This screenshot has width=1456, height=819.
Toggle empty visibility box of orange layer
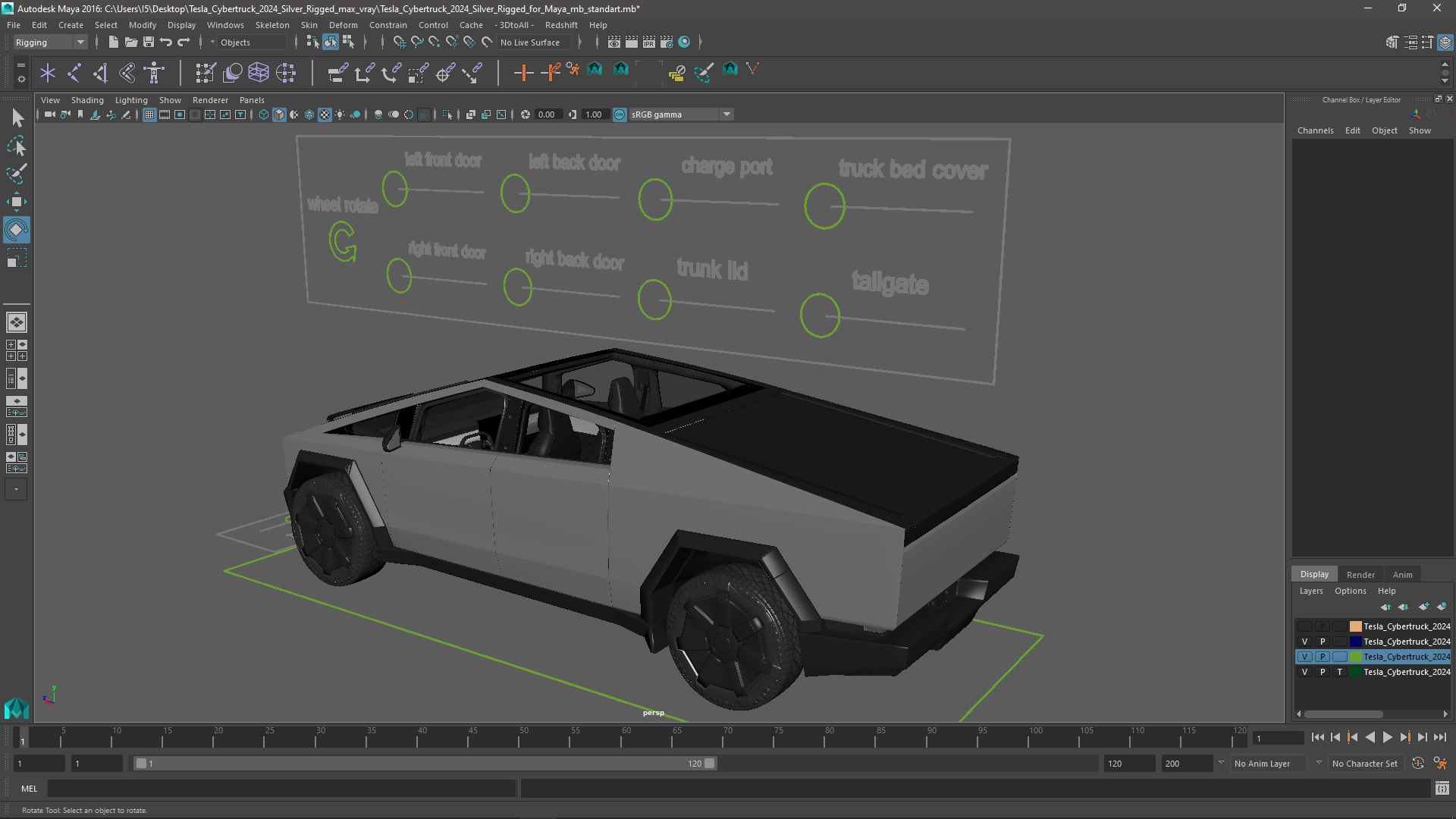click(x=1304, y=626)
